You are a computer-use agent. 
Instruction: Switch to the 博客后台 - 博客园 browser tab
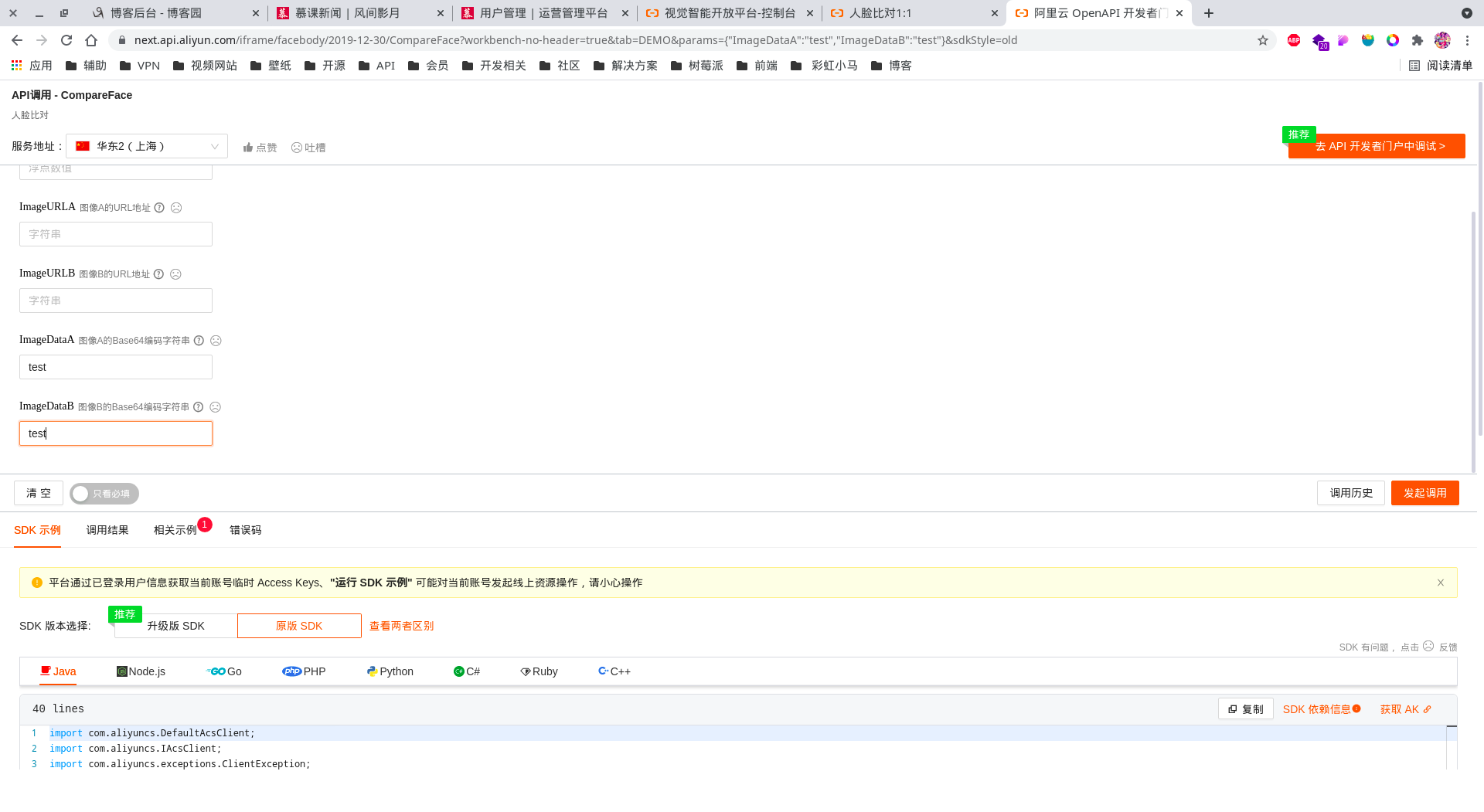point(174,13)
